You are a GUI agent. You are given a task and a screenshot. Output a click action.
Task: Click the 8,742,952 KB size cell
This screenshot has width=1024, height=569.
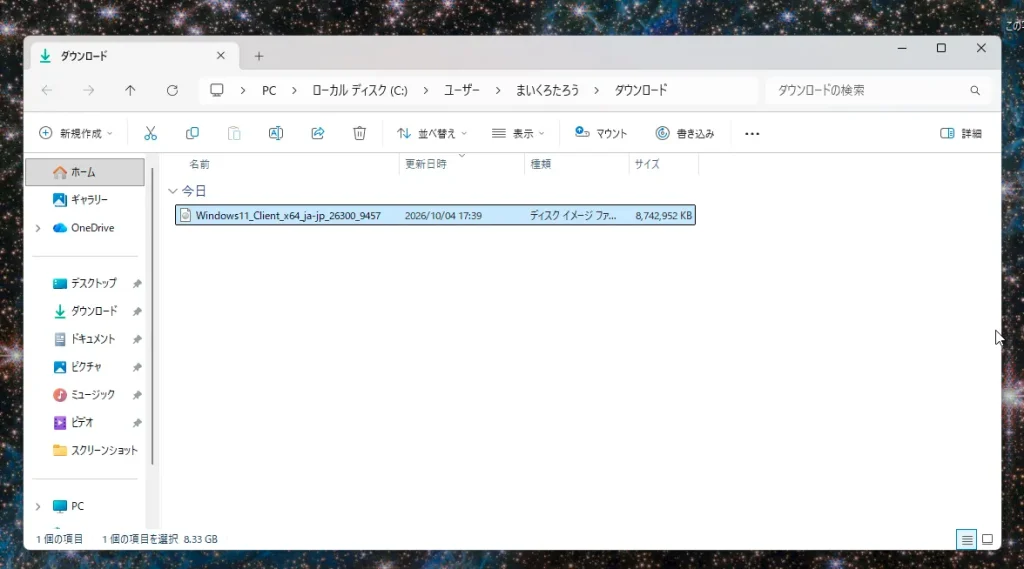click(663, 216)
